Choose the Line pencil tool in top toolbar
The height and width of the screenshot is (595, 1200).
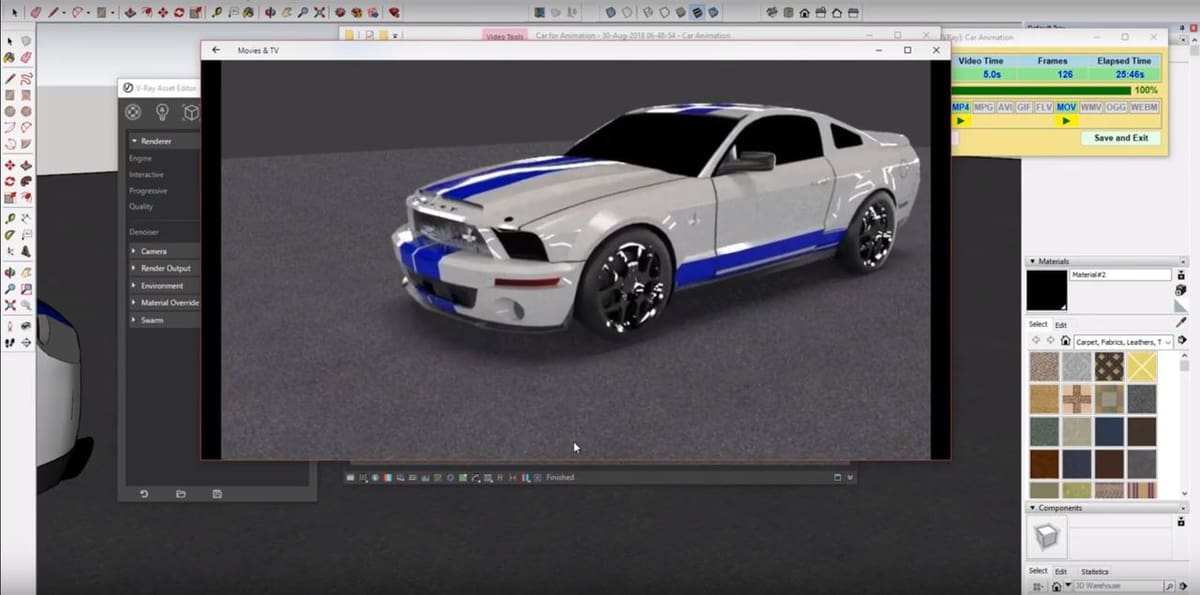coord(52,13)
